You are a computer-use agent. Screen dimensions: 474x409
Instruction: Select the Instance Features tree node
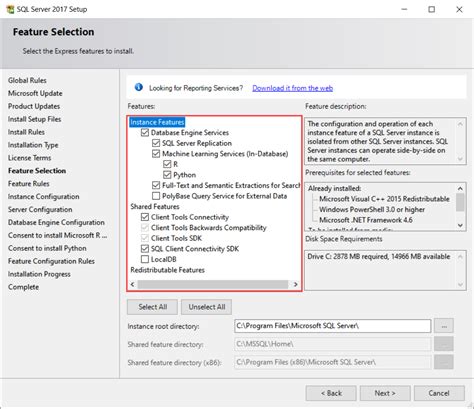[157, 122]
